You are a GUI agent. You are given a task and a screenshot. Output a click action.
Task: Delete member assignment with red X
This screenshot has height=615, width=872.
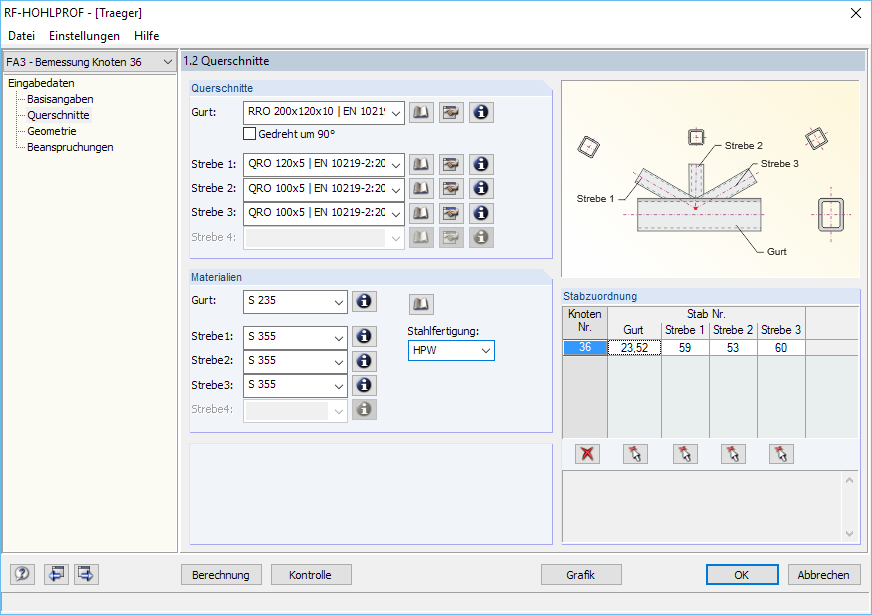coord(587,454)
